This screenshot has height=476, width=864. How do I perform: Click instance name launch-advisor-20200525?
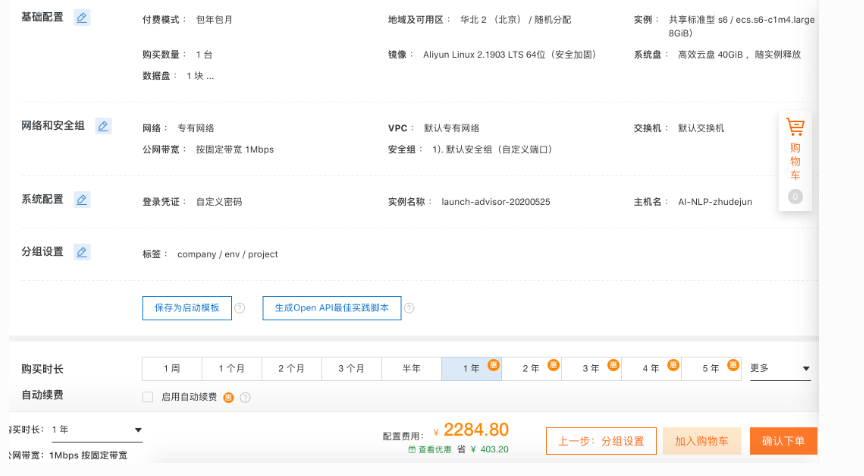click(x=496, y=202)
